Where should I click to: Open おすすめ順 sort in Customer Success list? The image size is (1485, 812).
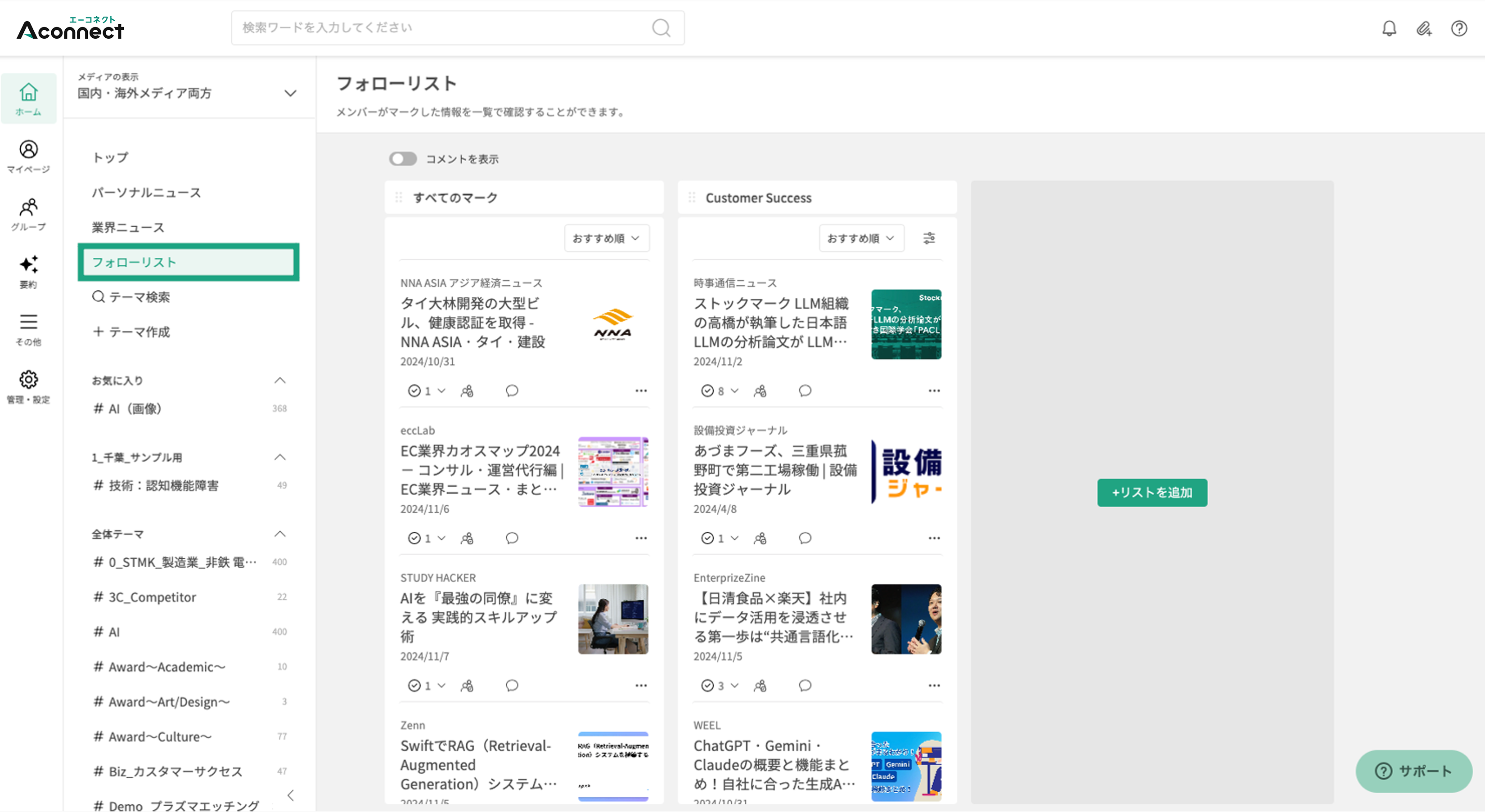point(861,238)
